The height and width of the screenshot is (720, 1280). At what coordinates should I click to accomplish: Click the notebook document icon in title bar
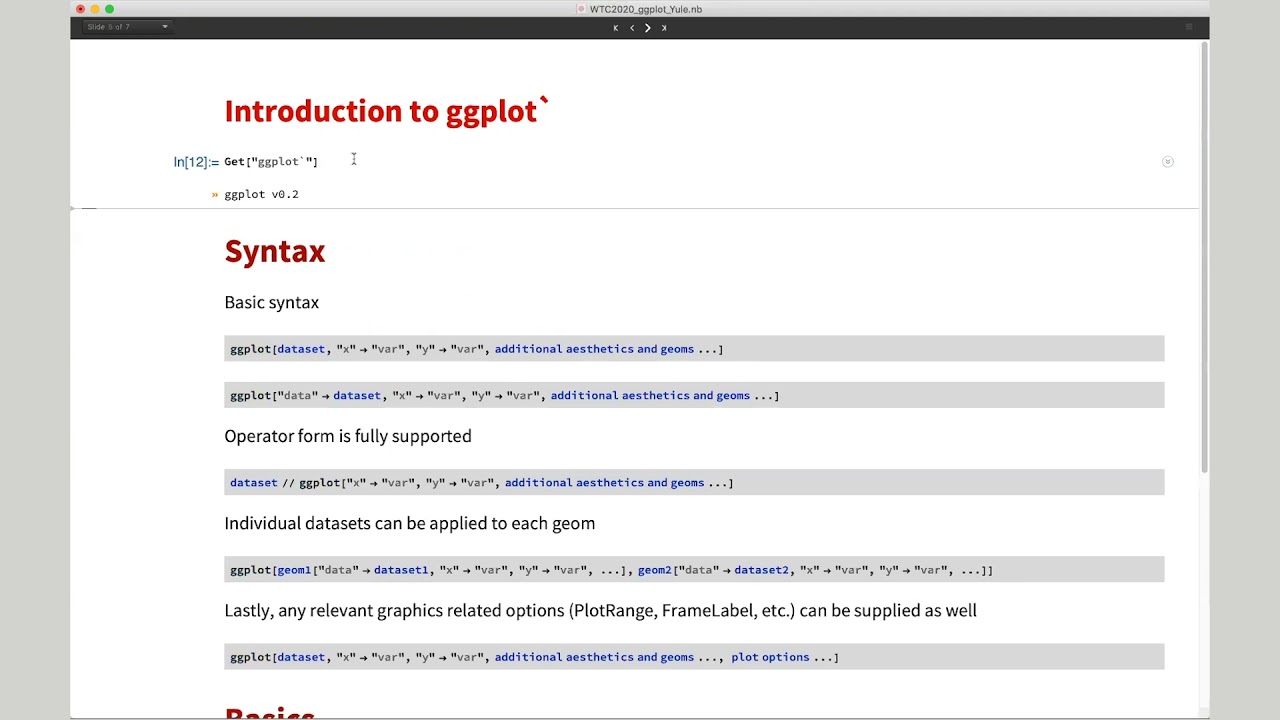pyautogui.click(x=581, y=9)
